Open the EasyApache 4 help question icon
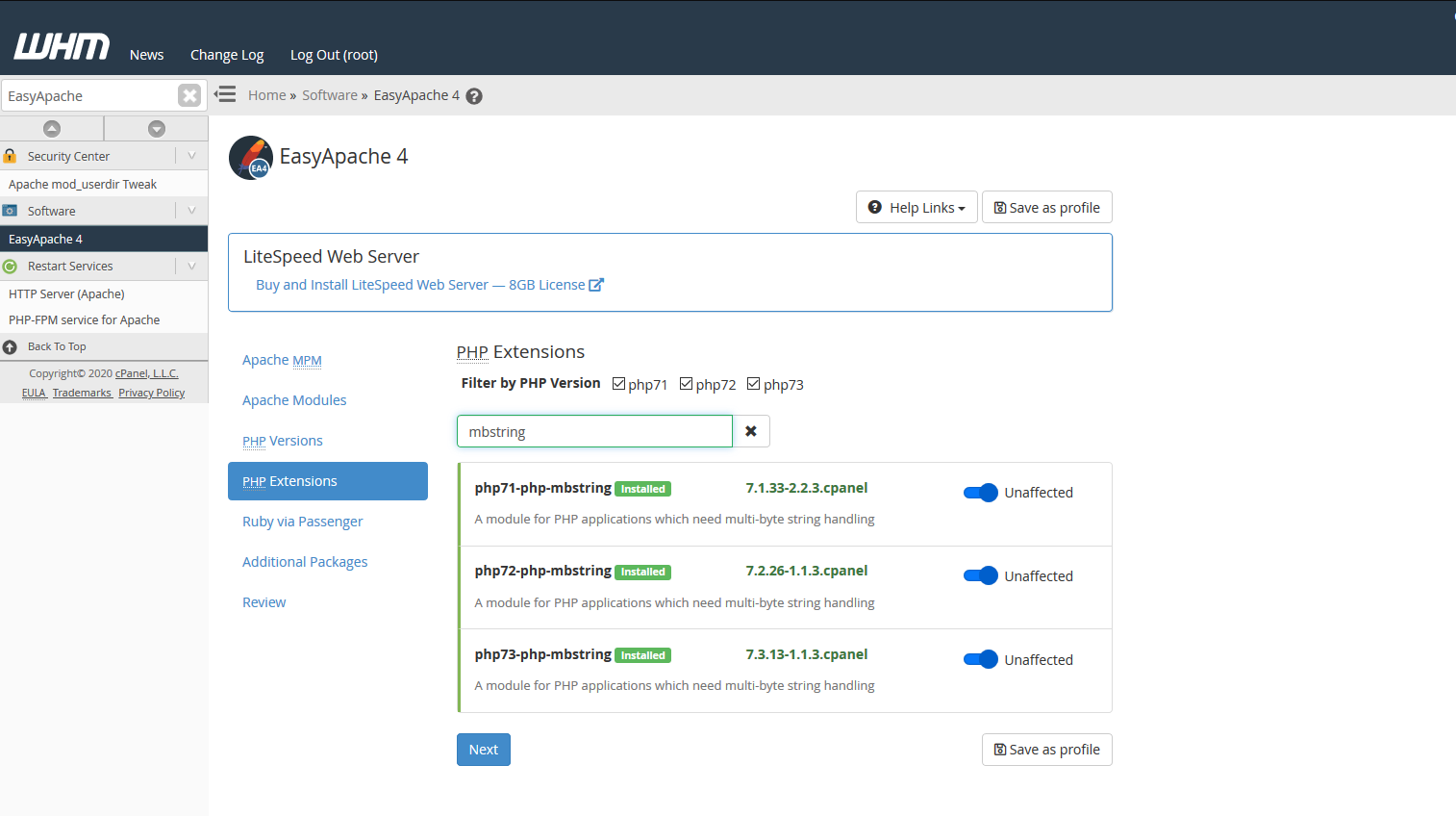This screenshot has height=816, width=1456. point(474,96)
